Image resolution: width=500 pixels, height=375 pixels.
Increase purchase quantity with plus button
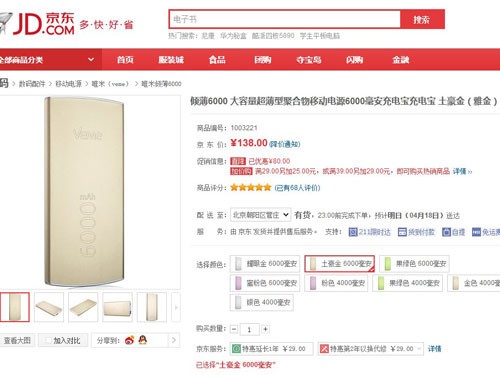point(265,329)
